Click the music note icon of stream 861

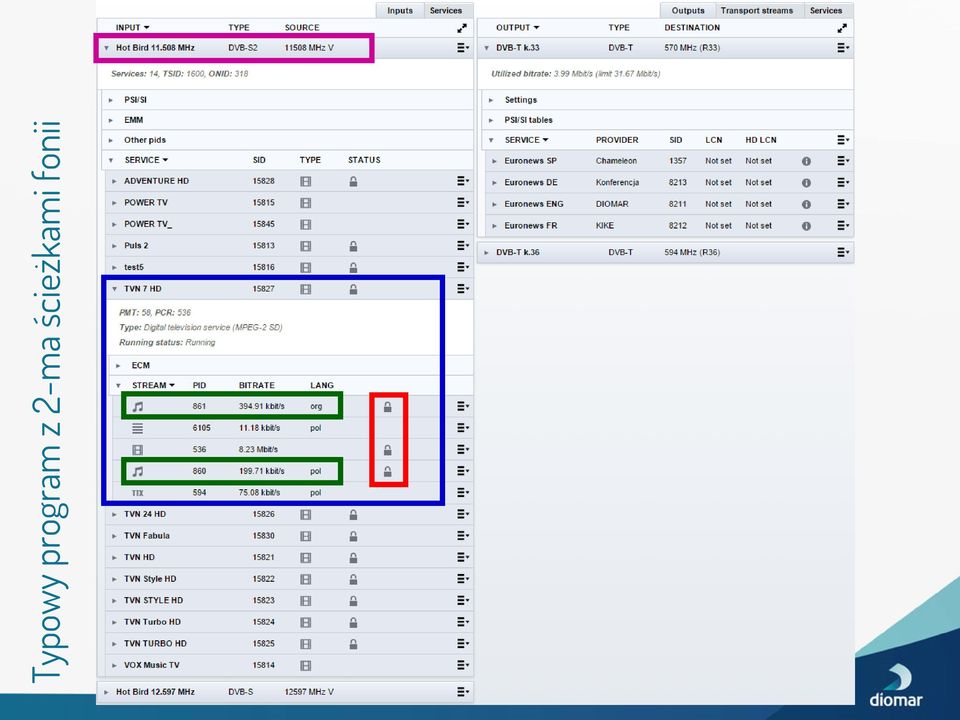point(138,407)
